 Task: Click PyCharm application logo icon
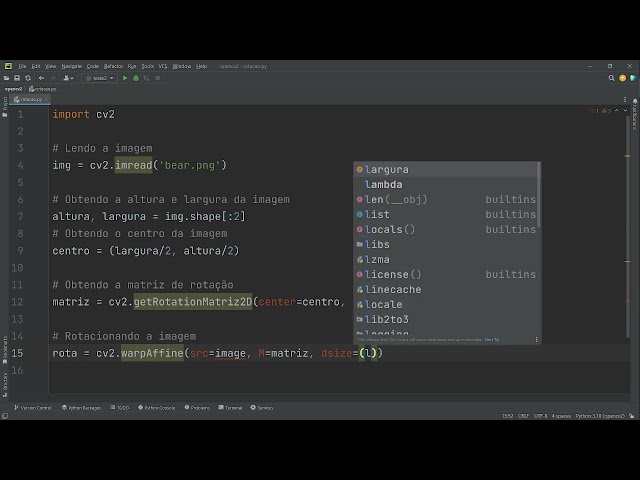pyautogui.click(x=8, y=66)
